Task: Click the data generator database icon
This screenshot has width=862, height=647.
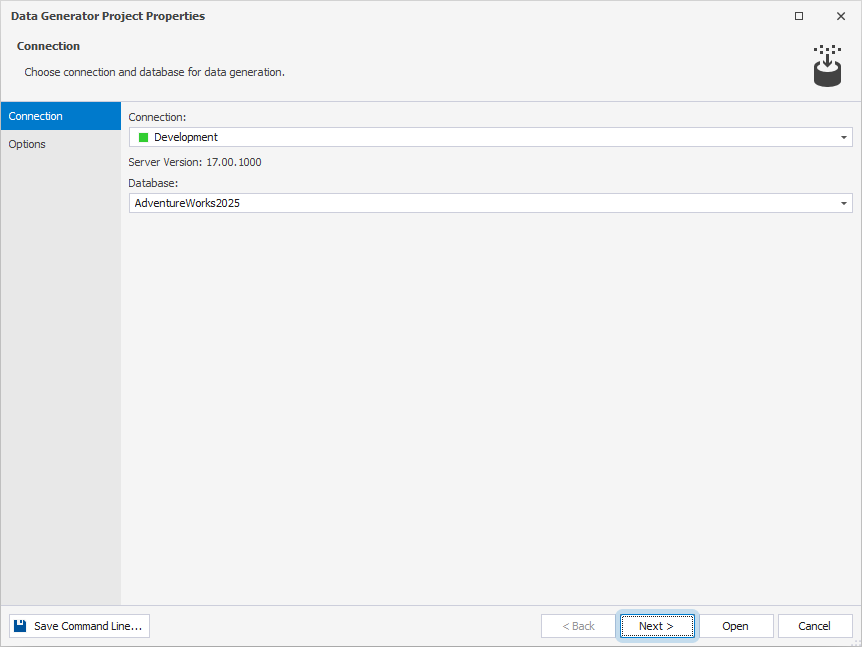Action: tap(827, 66)
